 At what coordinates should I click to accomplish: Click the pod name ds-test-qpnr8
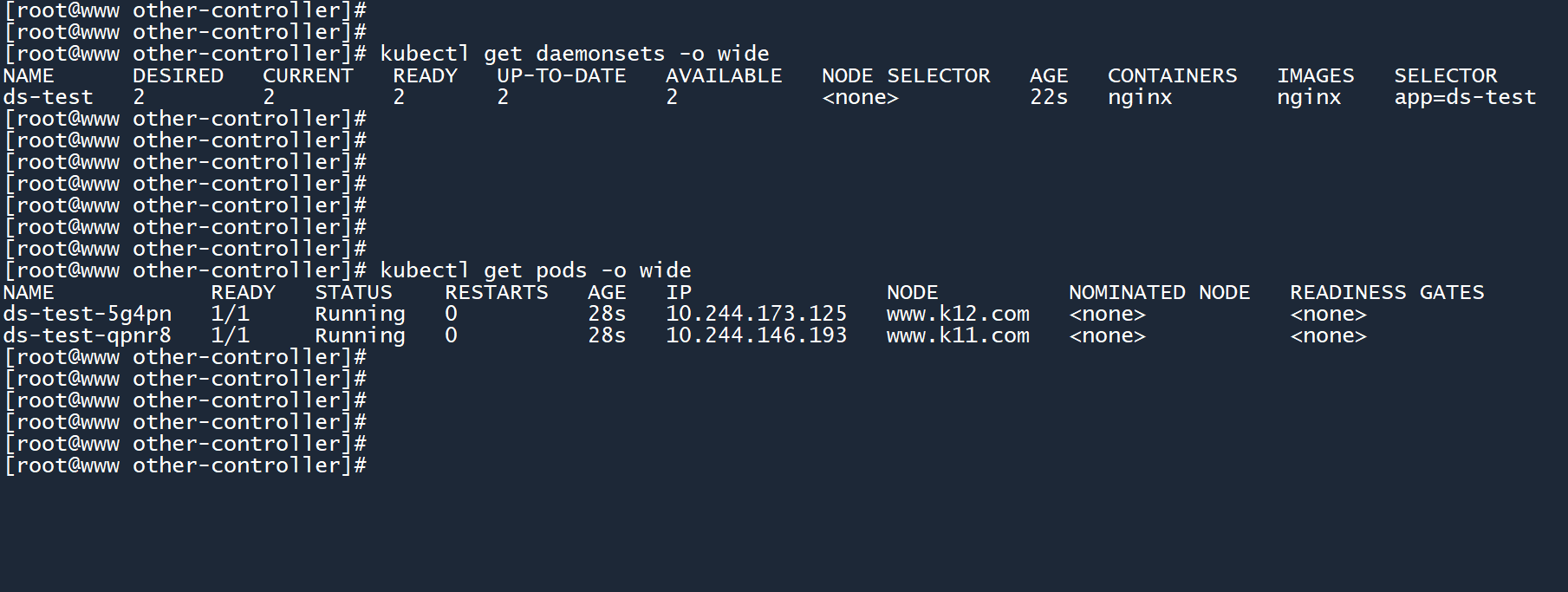click(x=87, y=335)
